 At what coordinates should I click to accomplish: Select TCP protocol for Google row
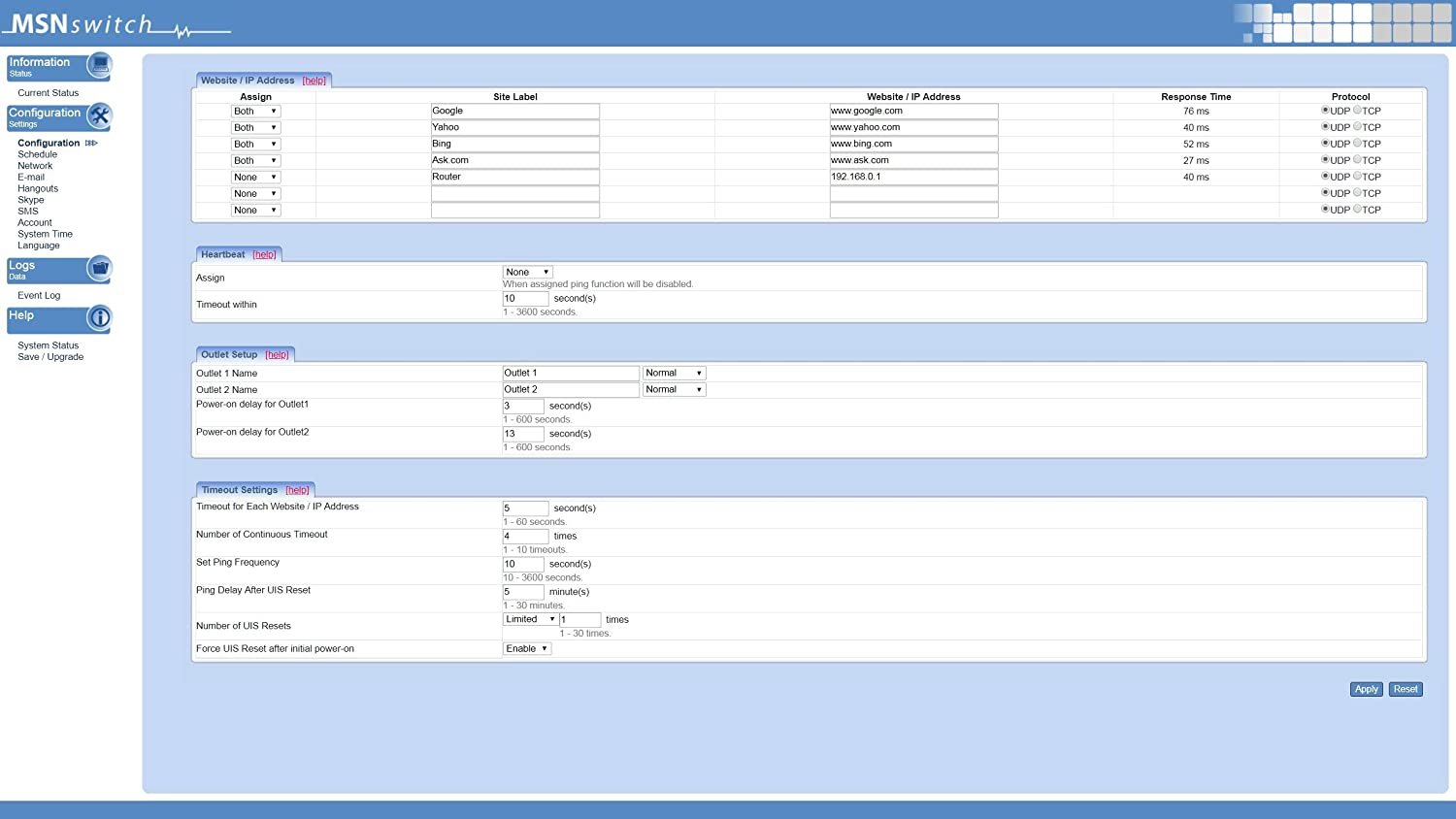point(1358,111)
